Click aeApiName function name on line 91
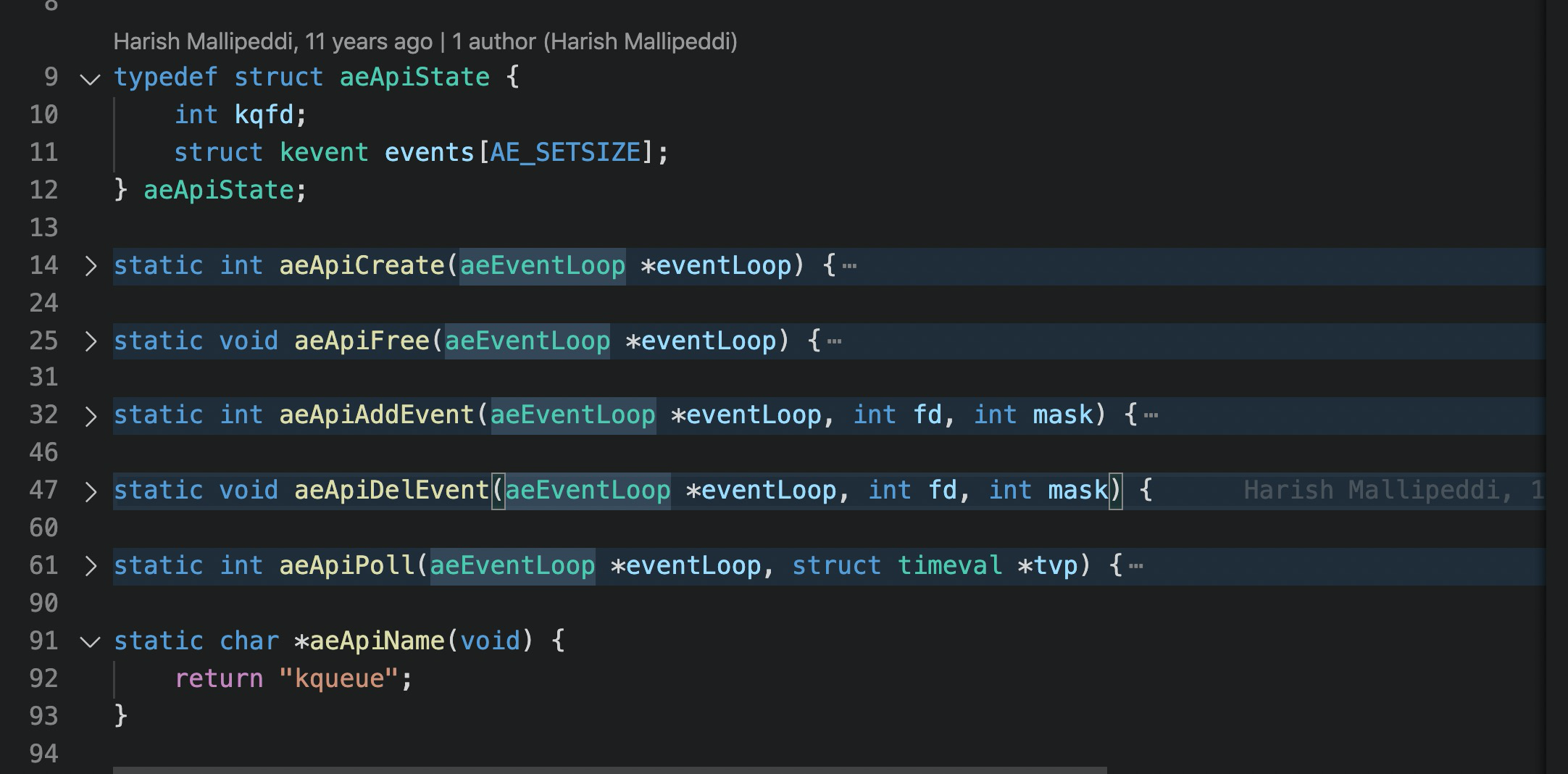The height and width of the screenshot is (774, 1568). (377, 641)
